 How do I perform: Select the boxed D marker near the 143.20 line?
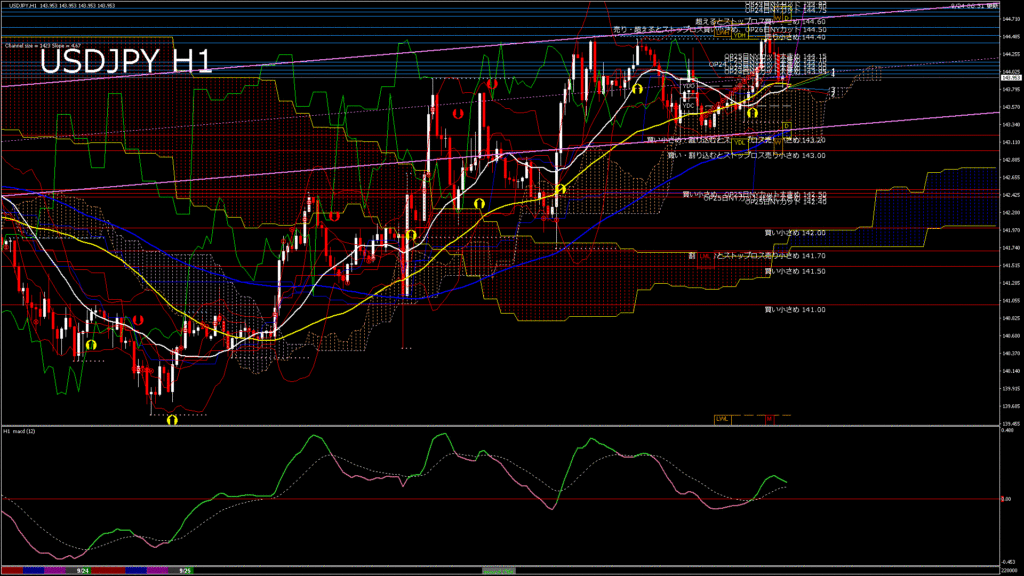(x=785, y=126)
